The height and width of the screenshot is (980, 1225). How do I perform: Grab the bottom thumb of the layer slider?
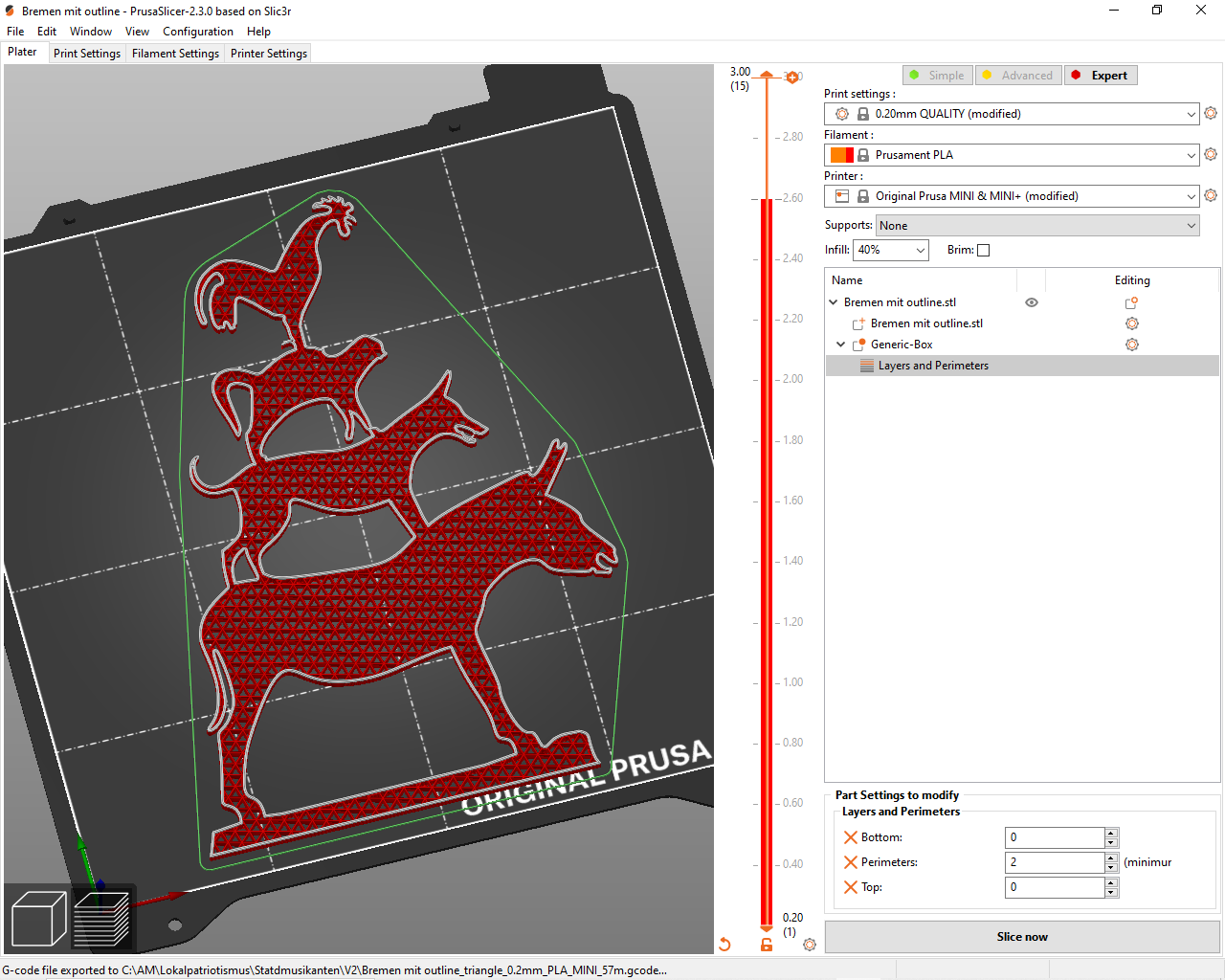coord(767,927)
